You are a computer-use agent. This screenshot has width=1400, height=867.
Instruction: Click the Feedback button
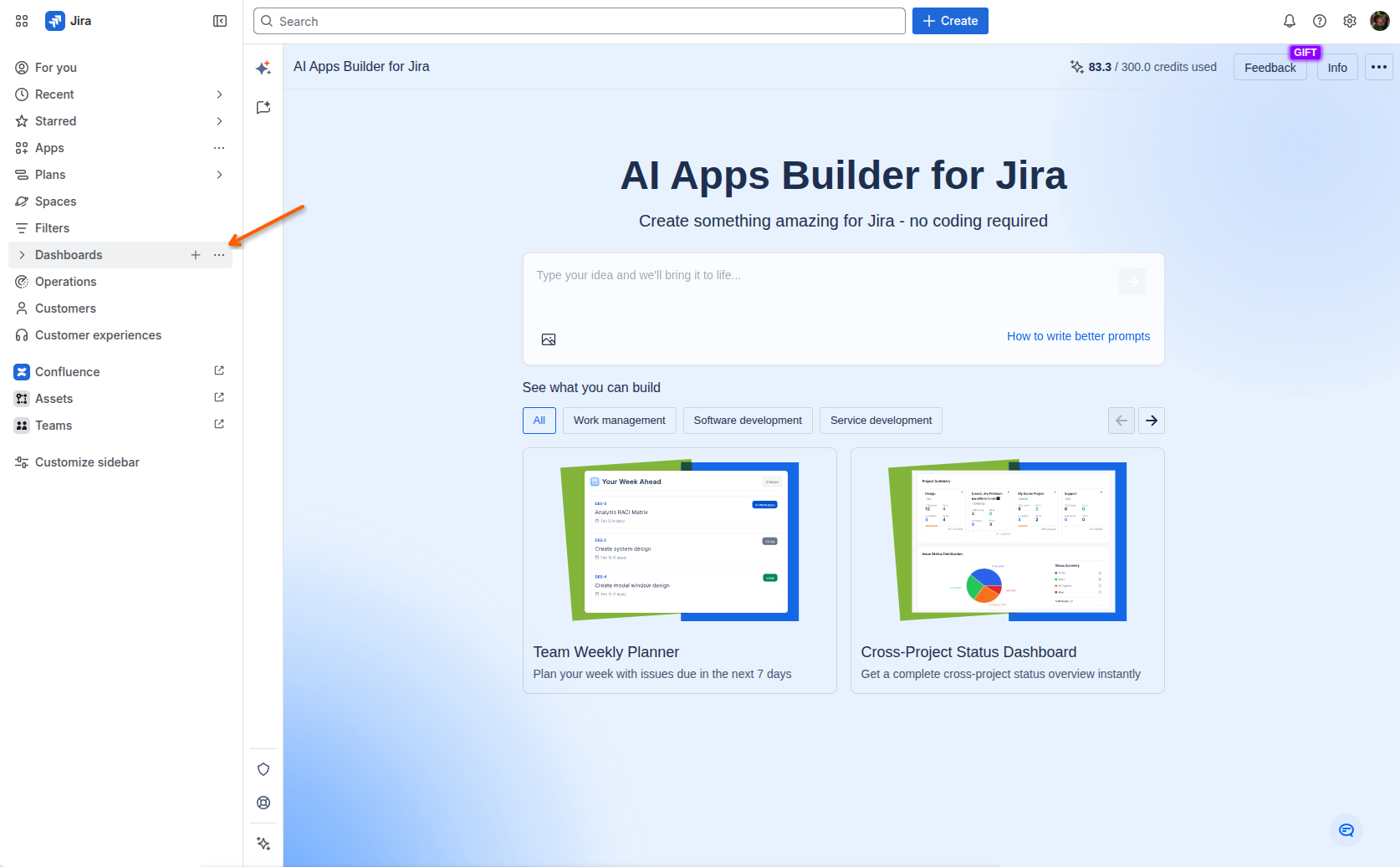1270,68
